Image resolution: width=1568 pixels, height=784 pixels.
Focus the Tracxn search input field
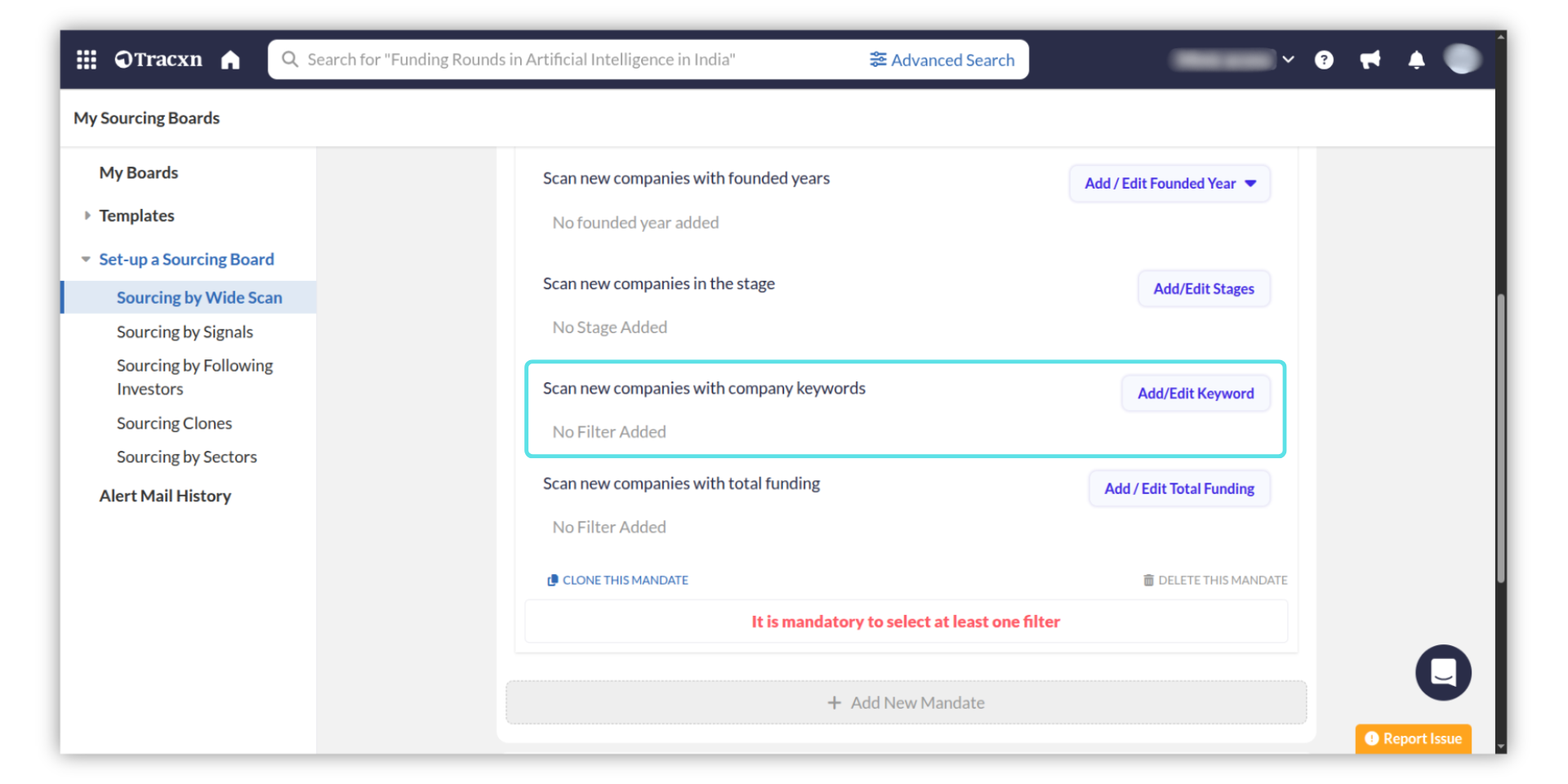pyautogui.click(x=572, y=60)
